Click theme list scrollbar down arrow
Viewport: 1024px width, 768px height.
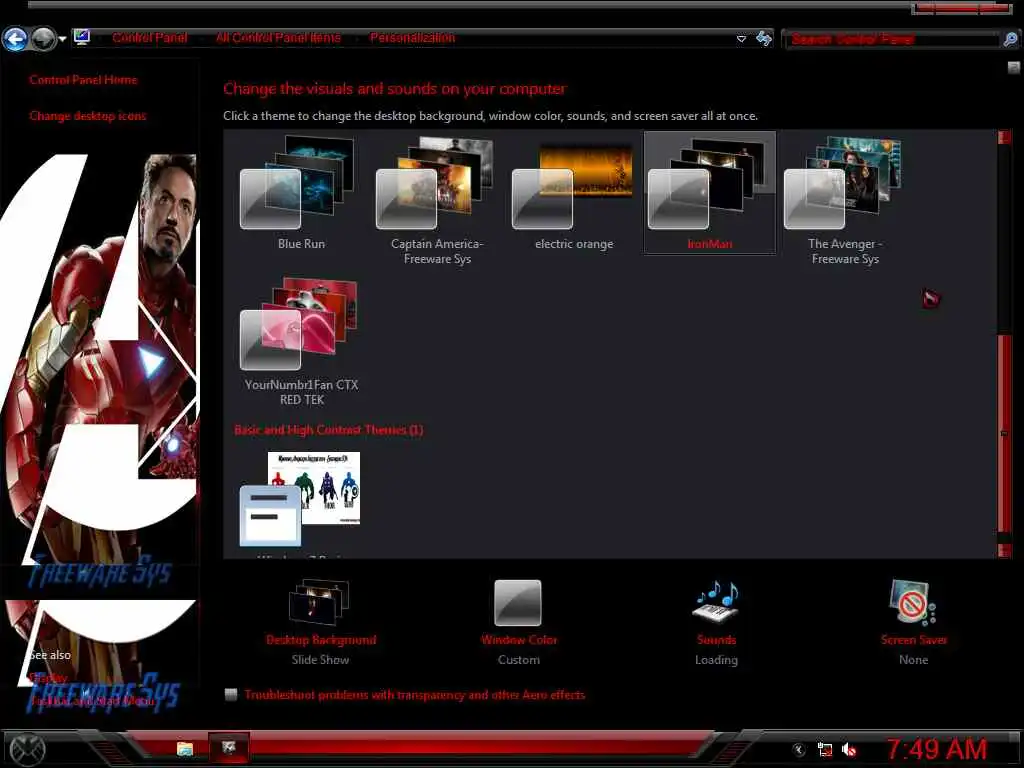[x=1004, y=551]
